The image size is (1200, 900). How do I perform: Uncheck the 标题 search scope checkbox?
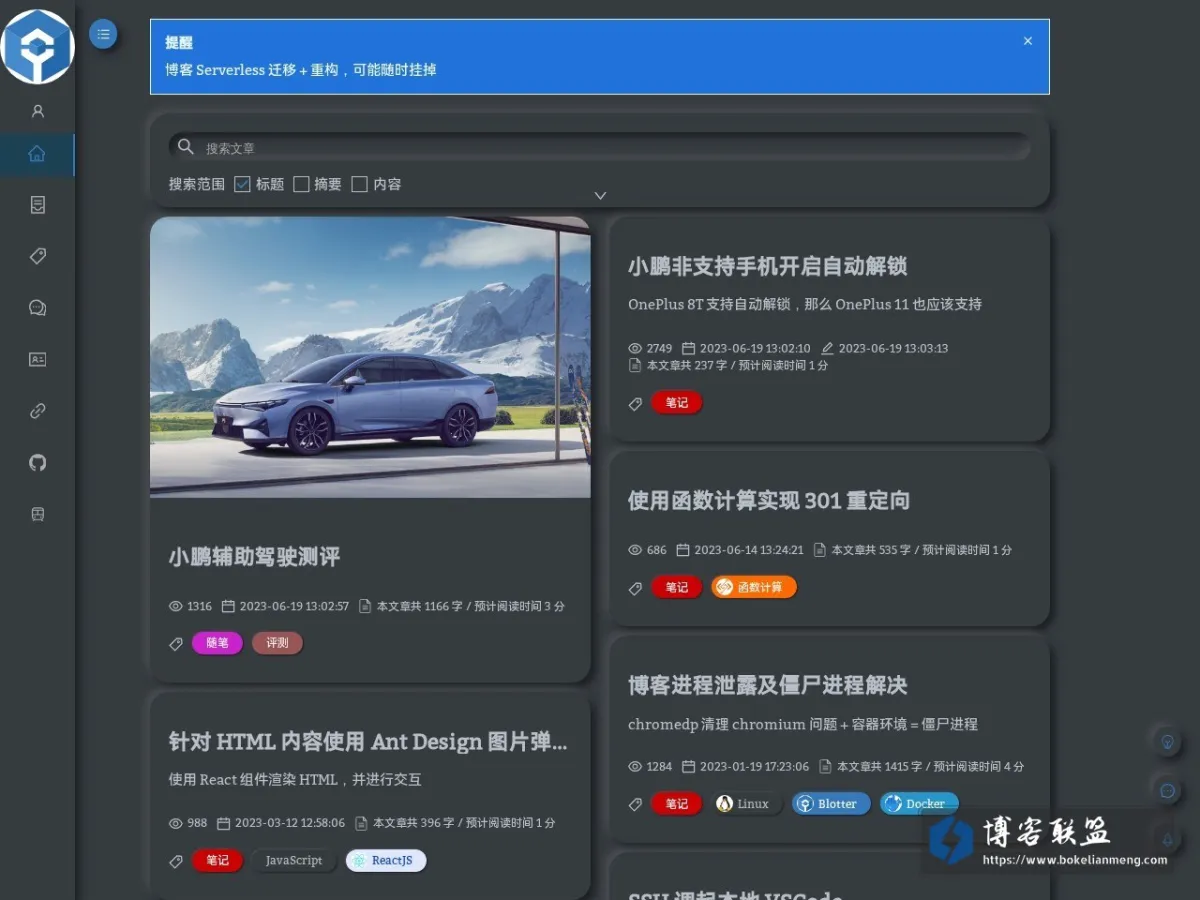click(242, 184)
